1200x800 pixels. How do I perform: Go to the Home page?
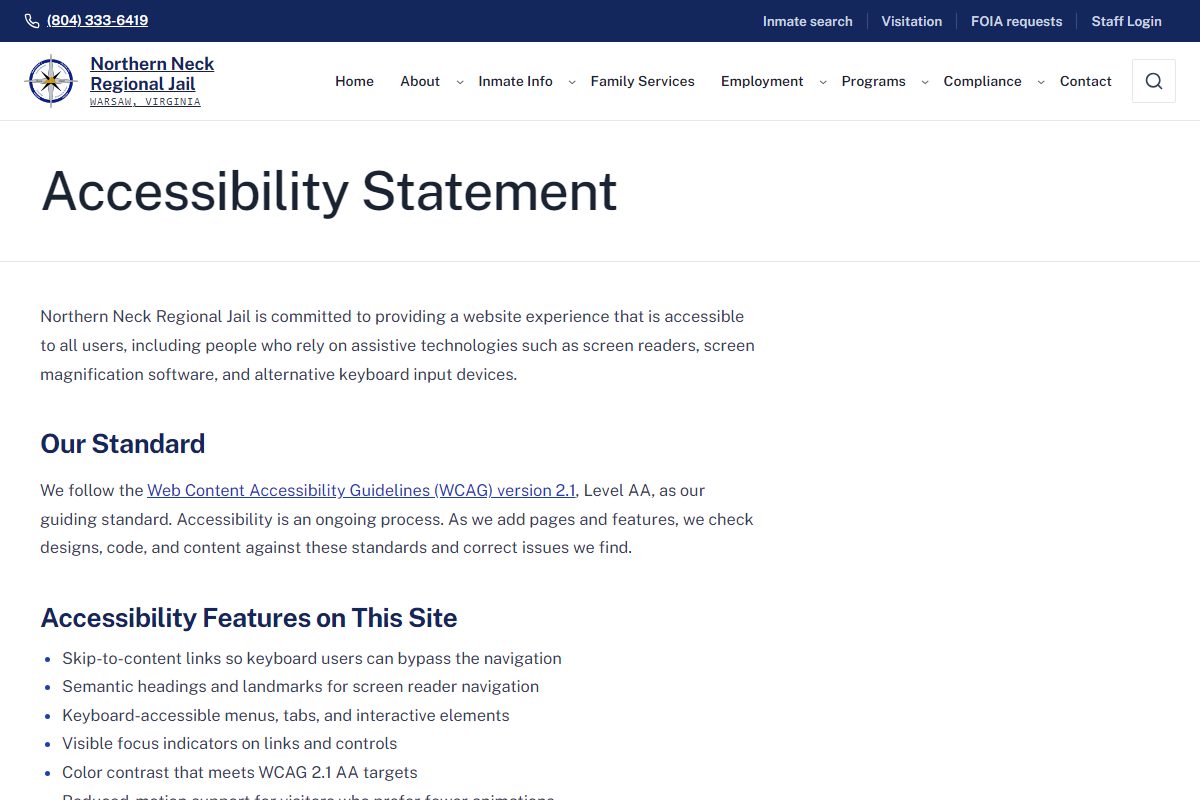click(x=354, y=81)
